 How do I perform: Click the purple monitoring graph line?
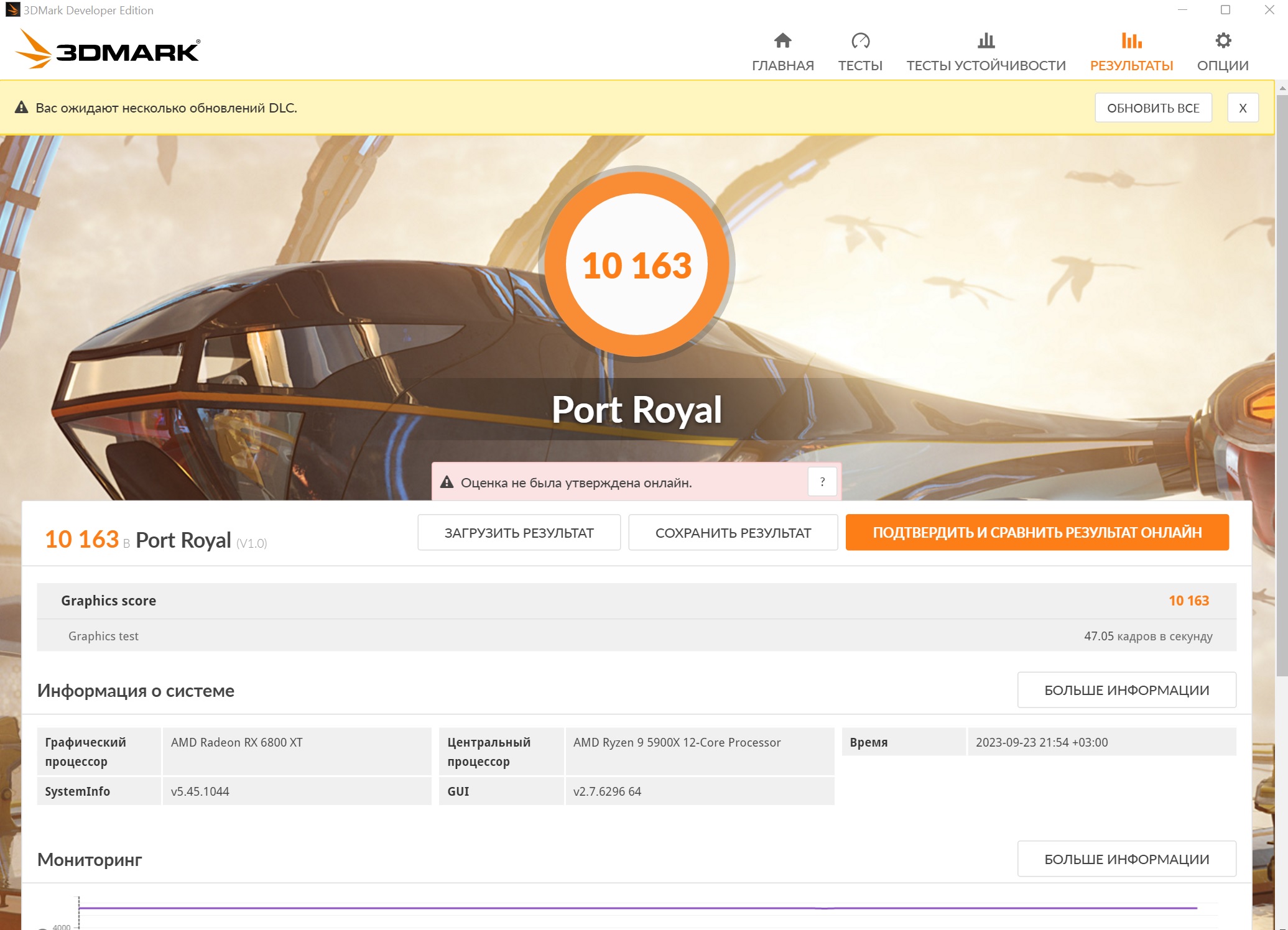pyautogui.click(x=622, y=908)
